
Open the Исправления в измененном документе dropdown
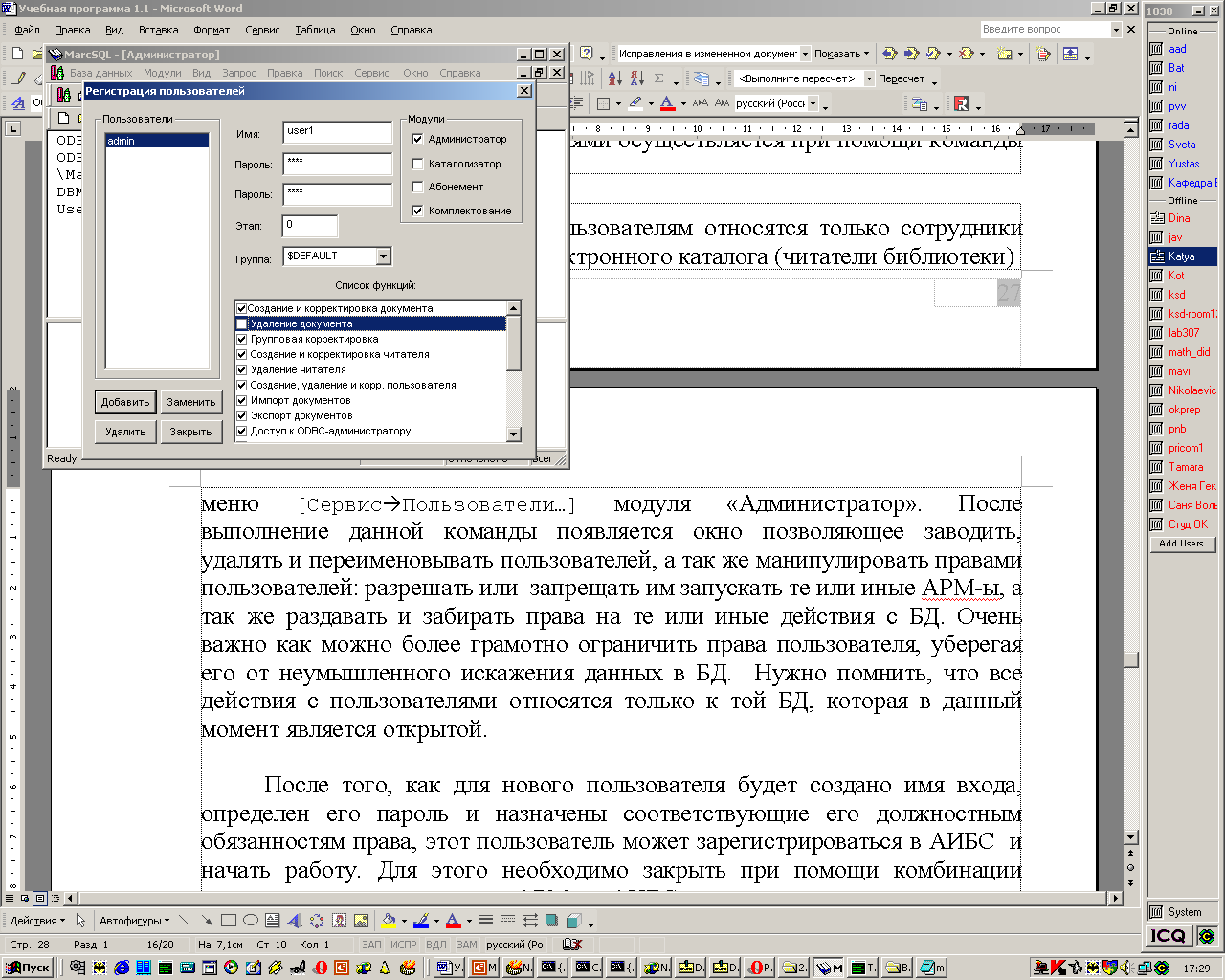(x=805, y=54)
